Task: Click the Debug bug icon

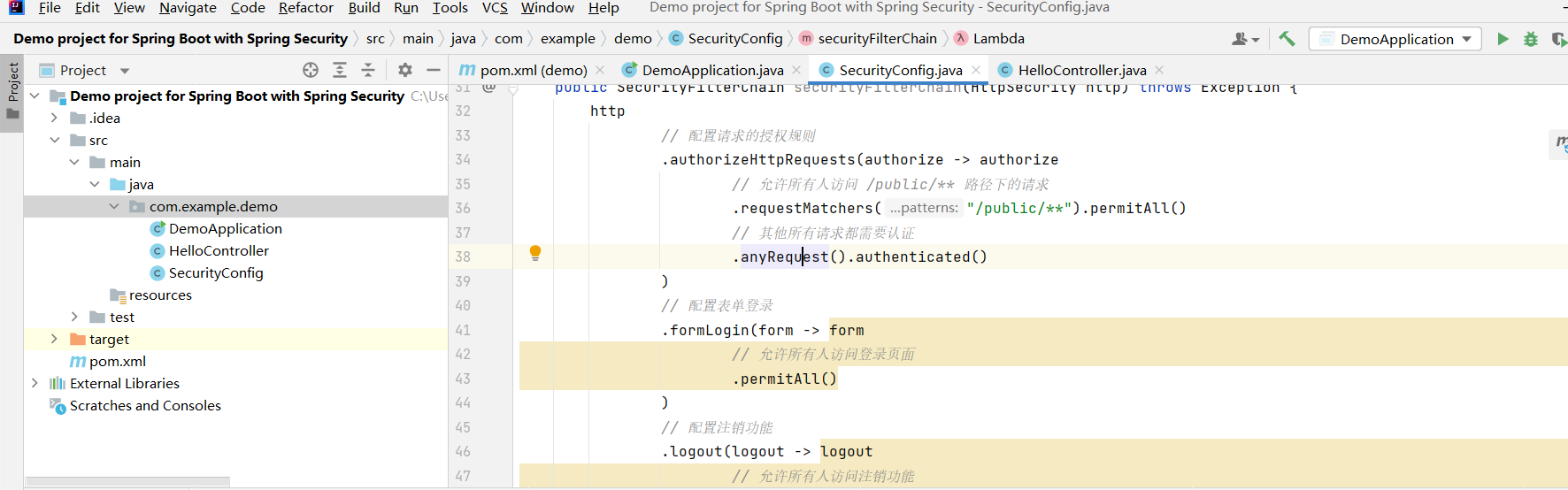Action: 1531,39
